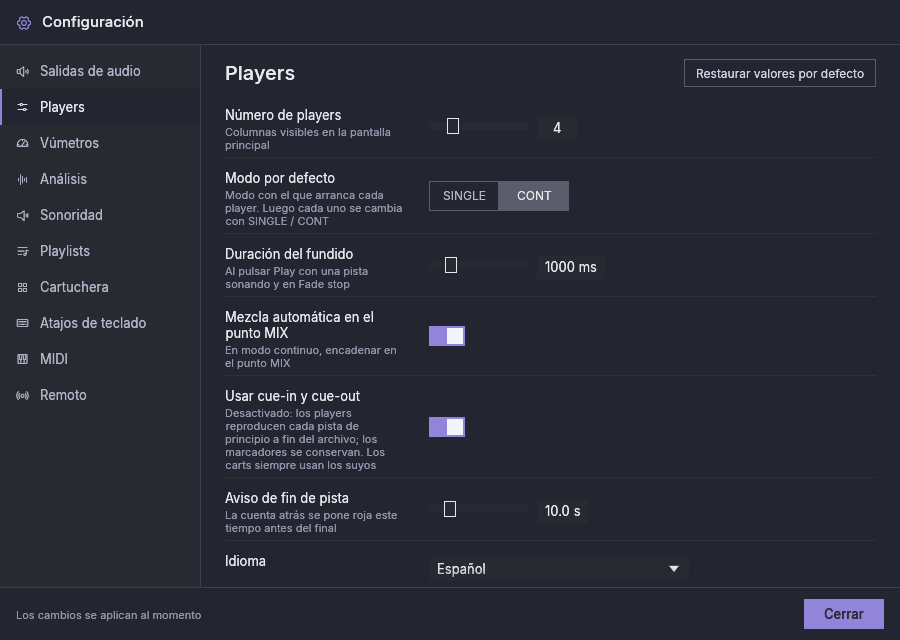Open the Sonoridad settings
900x640 pixels.
coord(100,215)
